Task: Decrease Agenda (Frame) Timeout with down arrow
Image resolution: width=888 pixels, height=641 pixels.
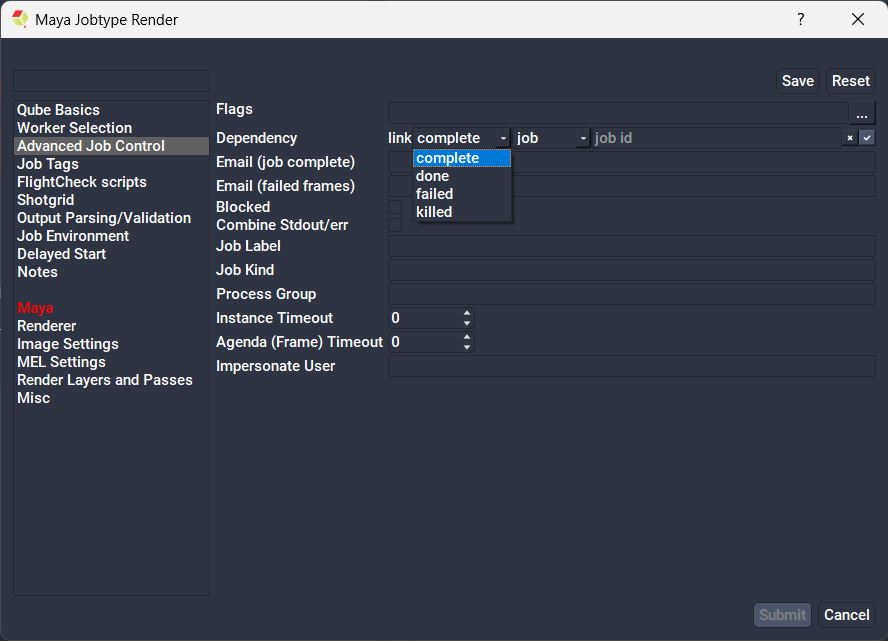Action: [x=467, y=347]
